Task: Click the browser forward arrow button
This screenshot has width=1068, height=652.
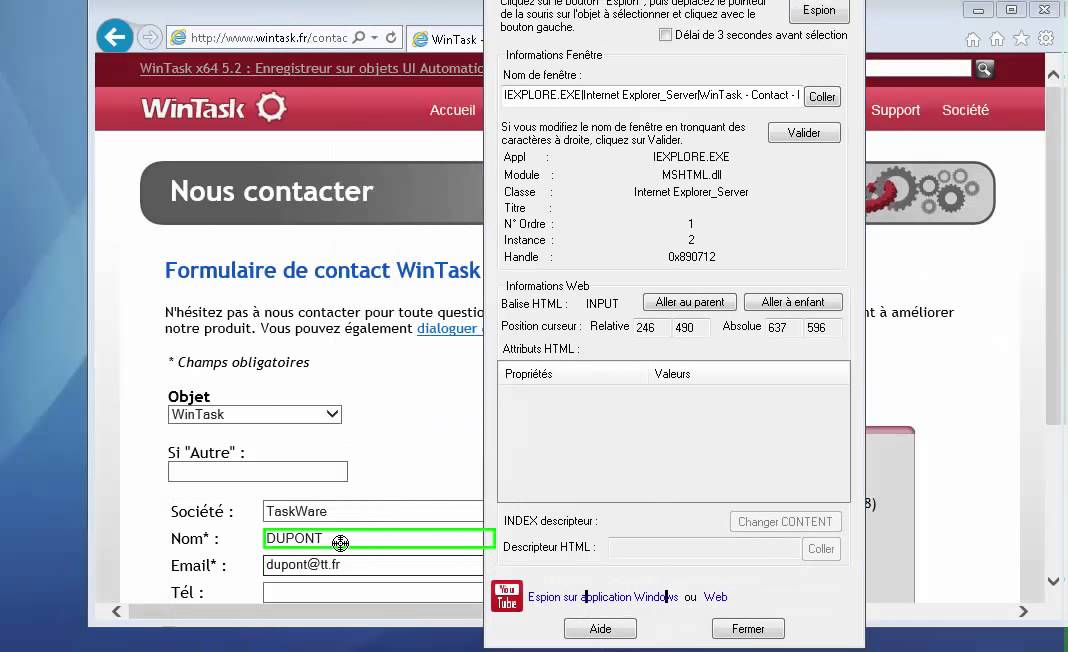Action: (149, 37)
